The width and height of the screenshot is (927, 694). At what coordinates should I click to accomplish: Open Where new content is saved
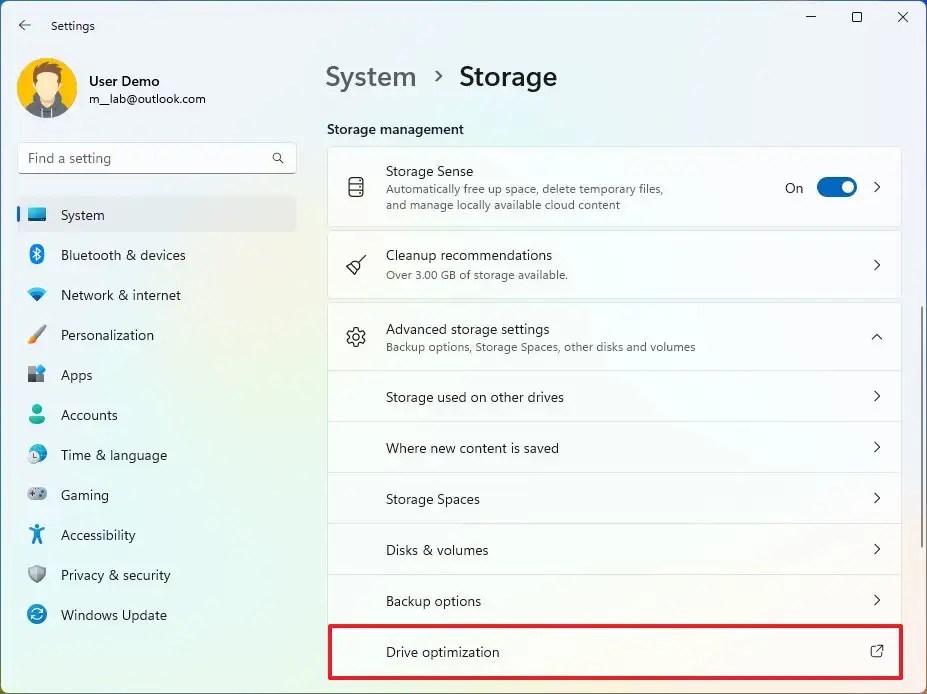tap(614, 448)
